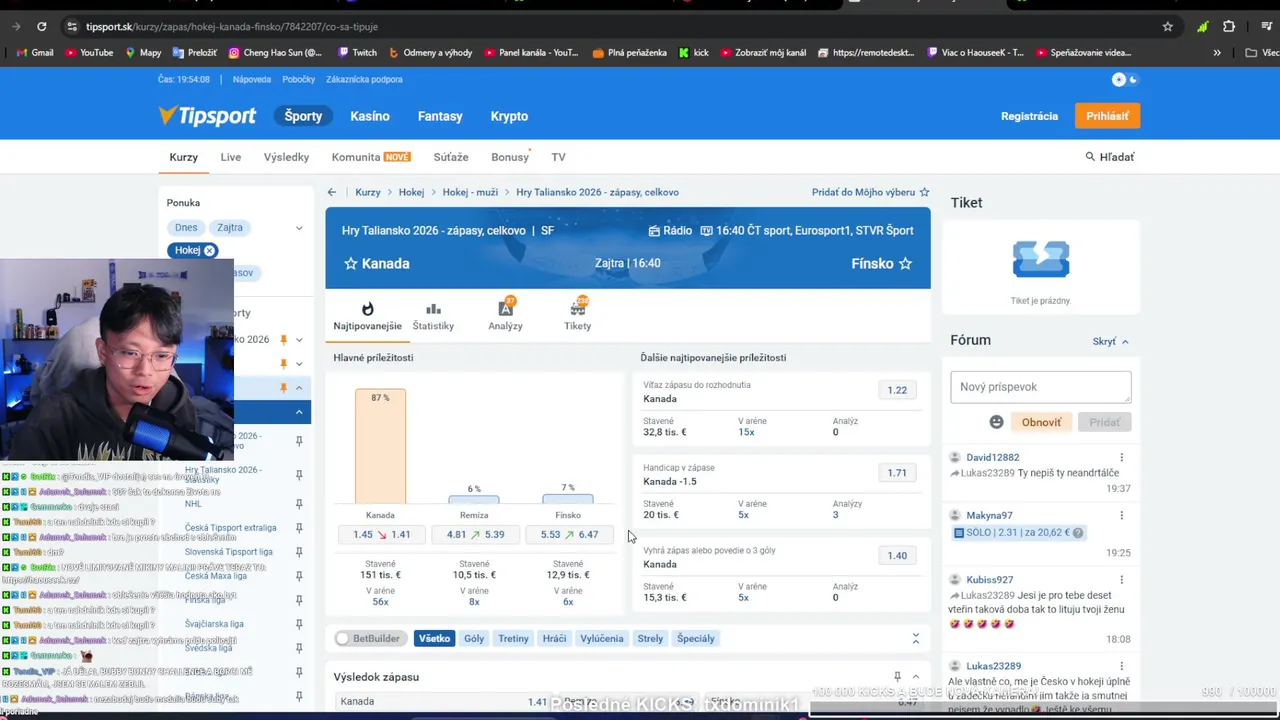This screenshot has width=1280, height=720.
Task: Toggle the BetBuilder switch
Action: pyautogui.click(x=342, y=638)
